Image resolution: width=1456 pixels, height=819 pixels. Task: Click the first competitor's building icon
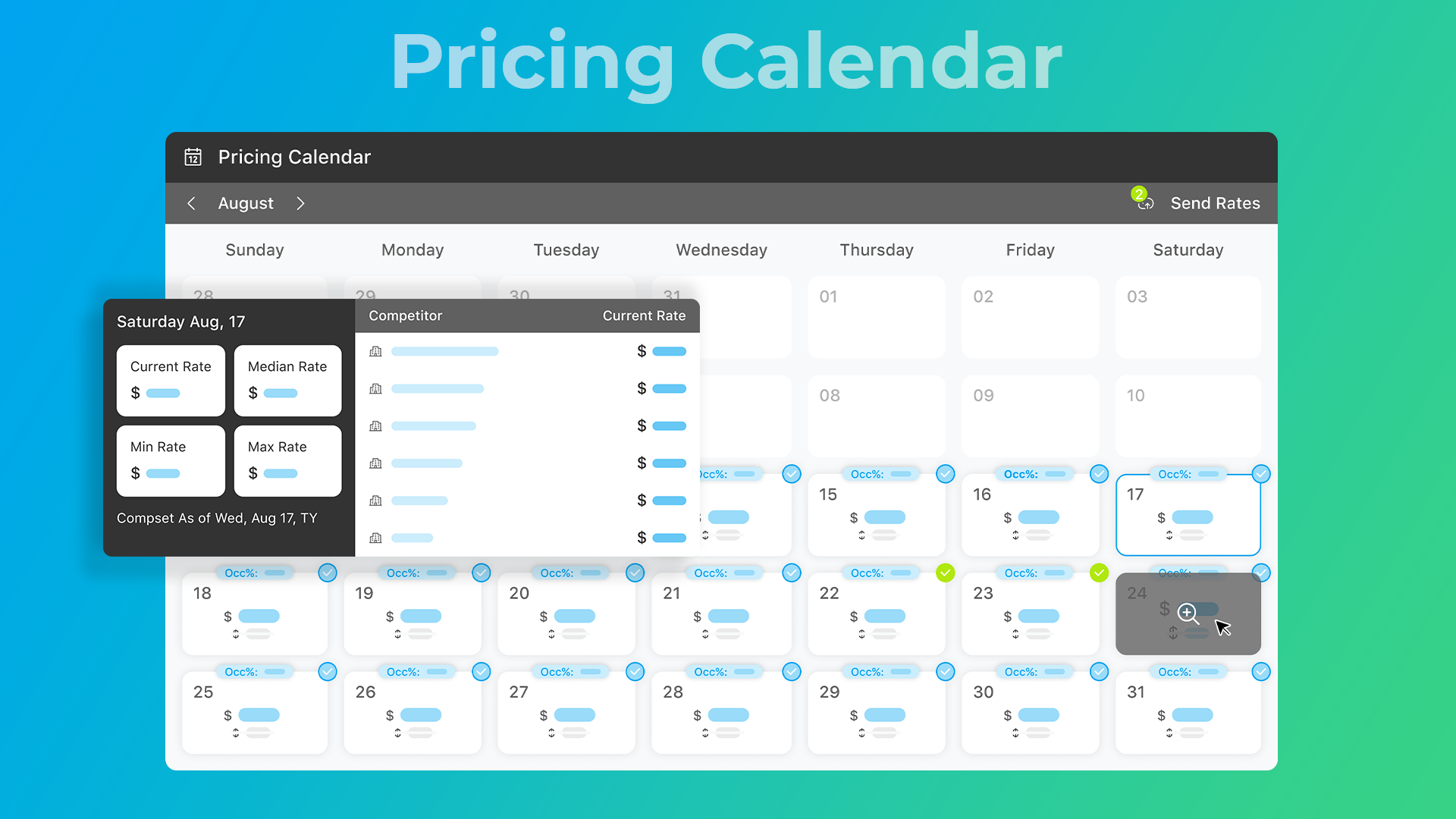point(375,351)
